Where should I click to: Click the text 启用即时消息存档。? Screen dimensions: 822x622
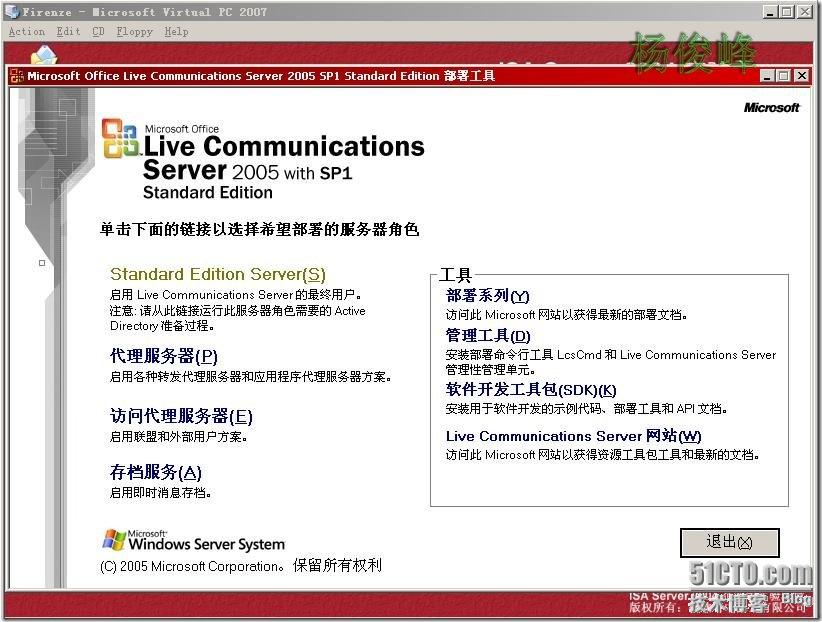[160, 493]
